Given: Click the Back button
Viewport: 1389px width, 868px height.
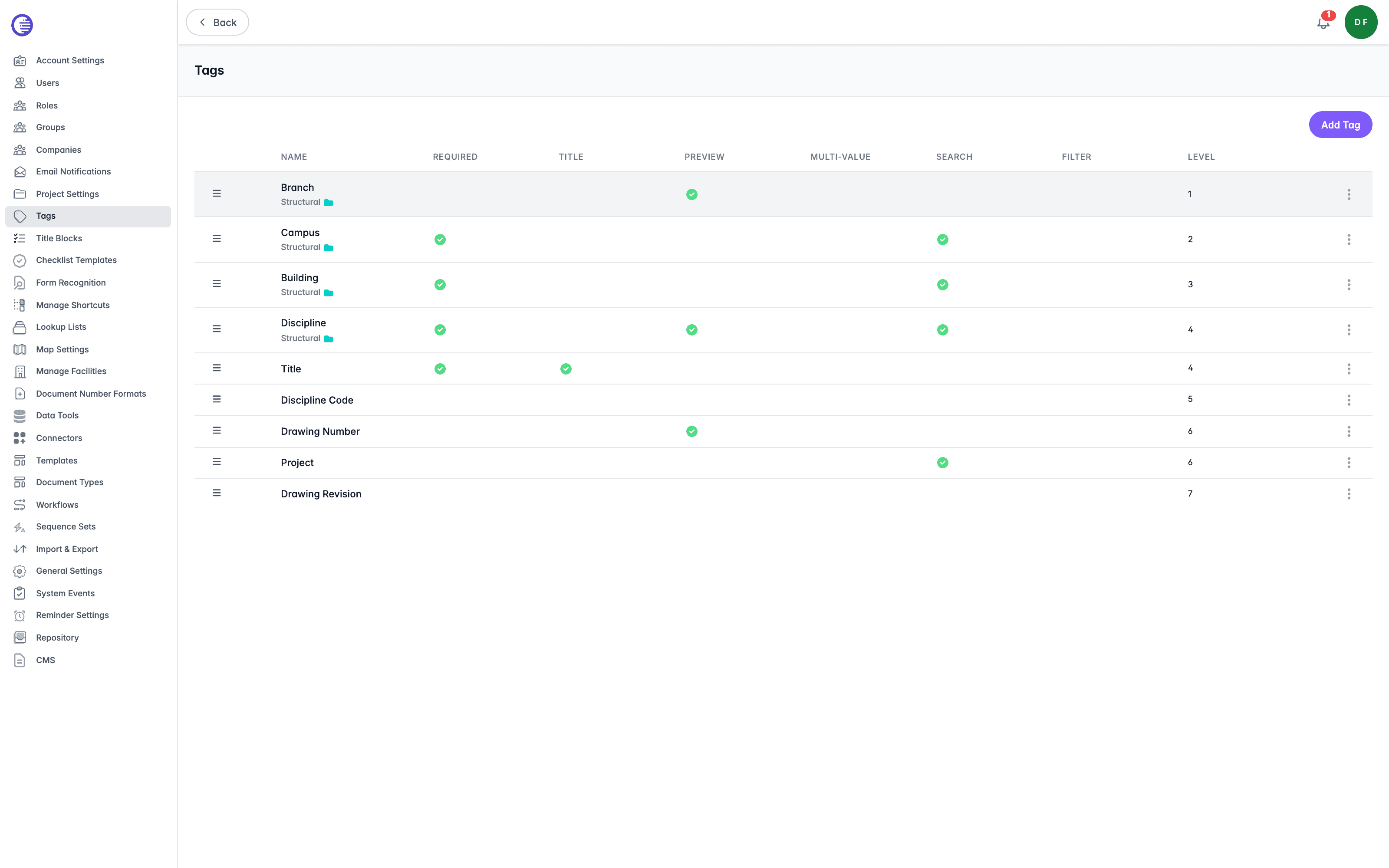Looking at the screenshot, I should (217, 23).
